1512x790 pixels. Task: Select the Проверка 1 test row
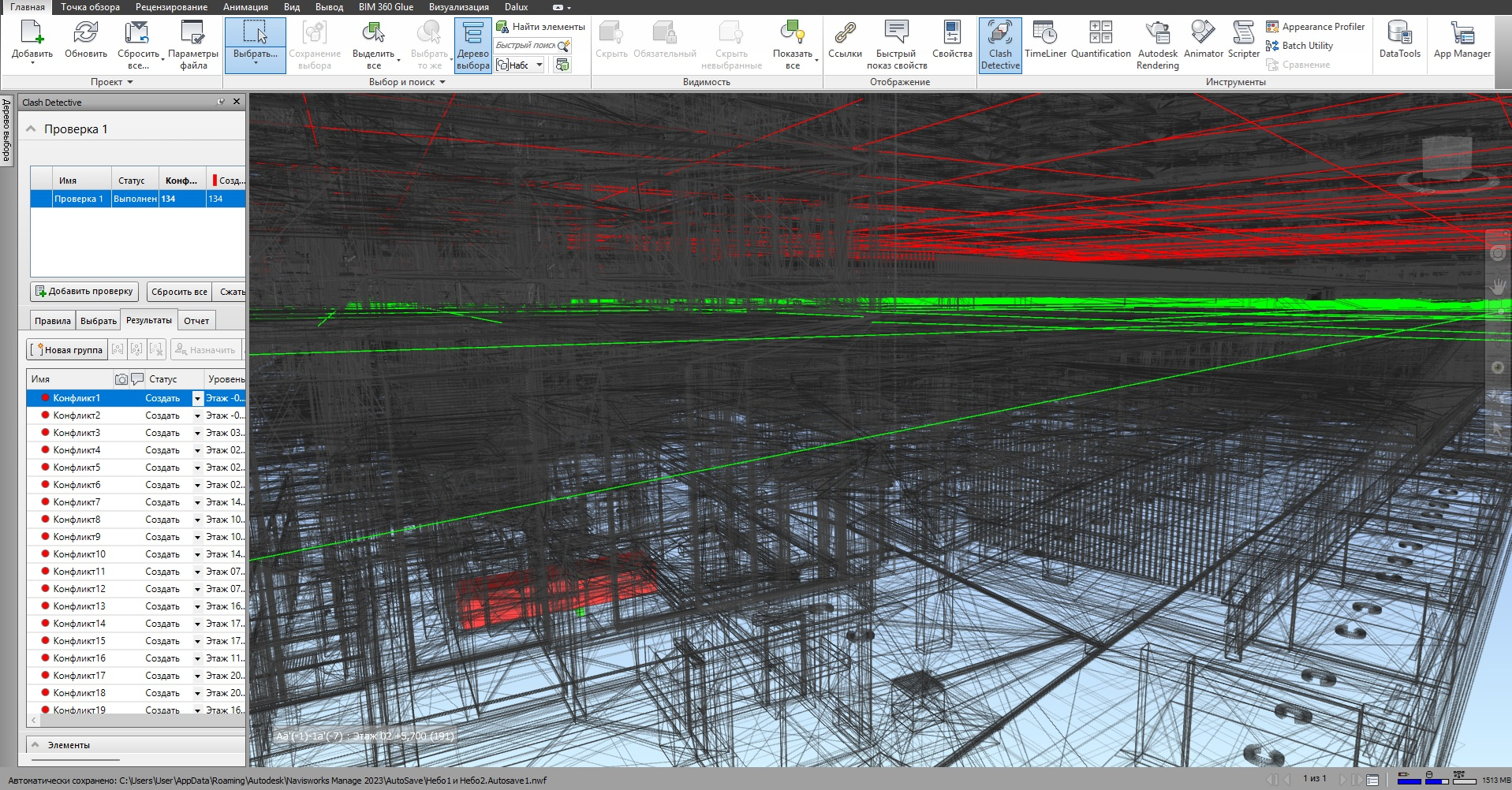point(138,199)
